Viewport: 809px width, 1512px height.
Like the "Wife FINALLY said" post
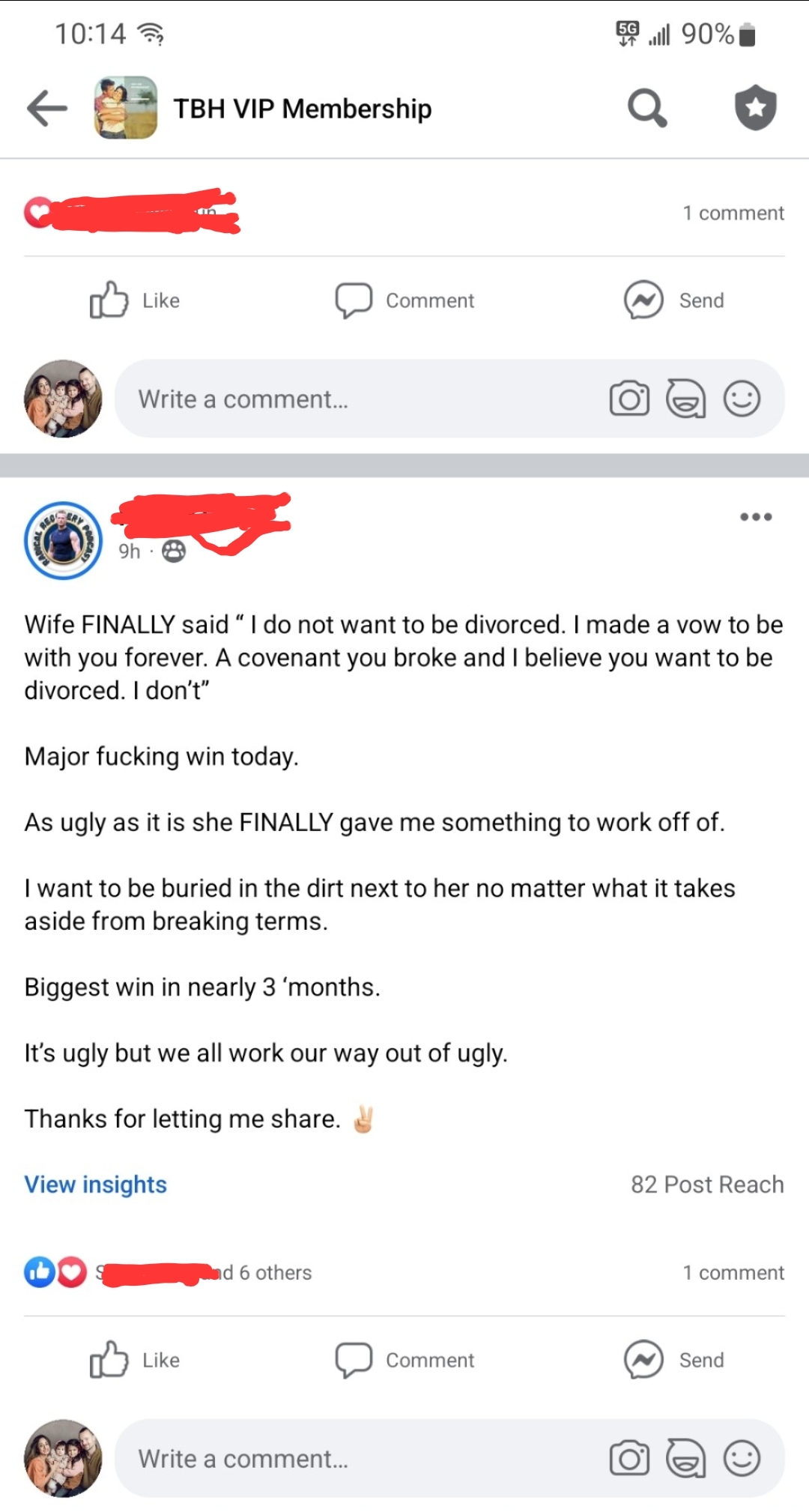pyautogui.click(x=135, y=1360)
